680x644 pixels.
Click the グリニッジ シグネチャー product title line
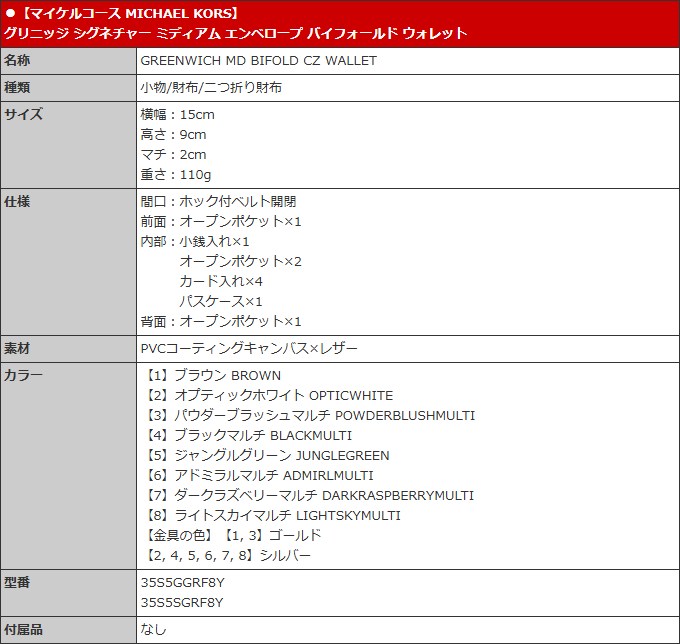pyautogui.click(x=236, y=33)
